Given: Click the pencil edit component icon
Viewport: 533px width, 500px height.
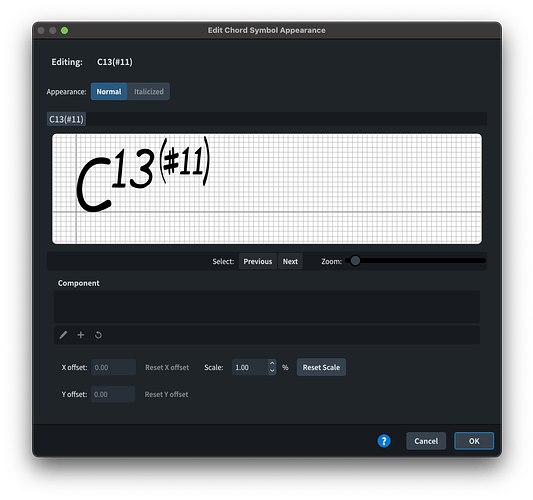Looking at the screenshot, I should pyautogui.click(x=63, y=335).
